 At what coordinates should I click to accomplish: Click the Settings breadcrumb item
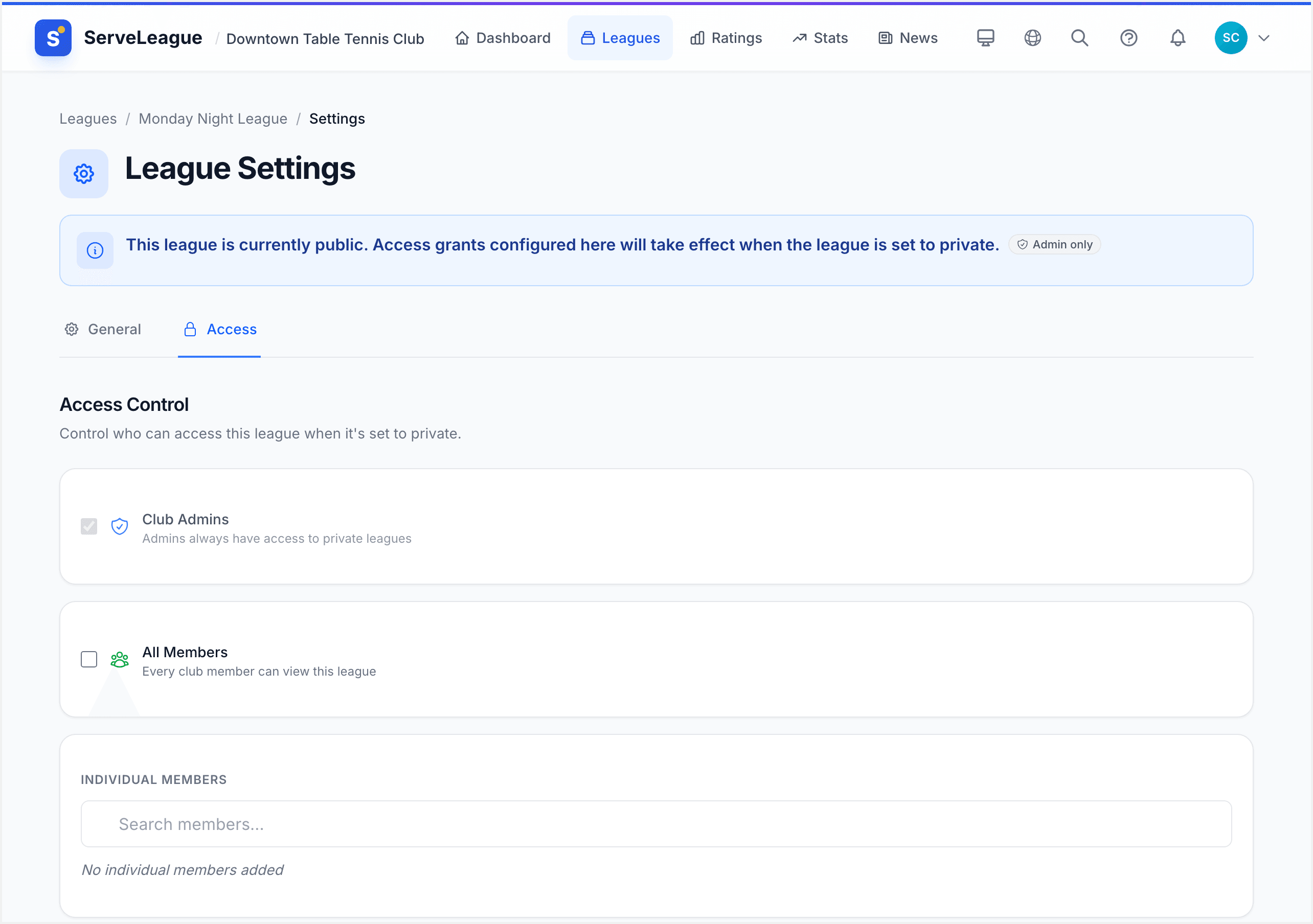click(337, 119)
